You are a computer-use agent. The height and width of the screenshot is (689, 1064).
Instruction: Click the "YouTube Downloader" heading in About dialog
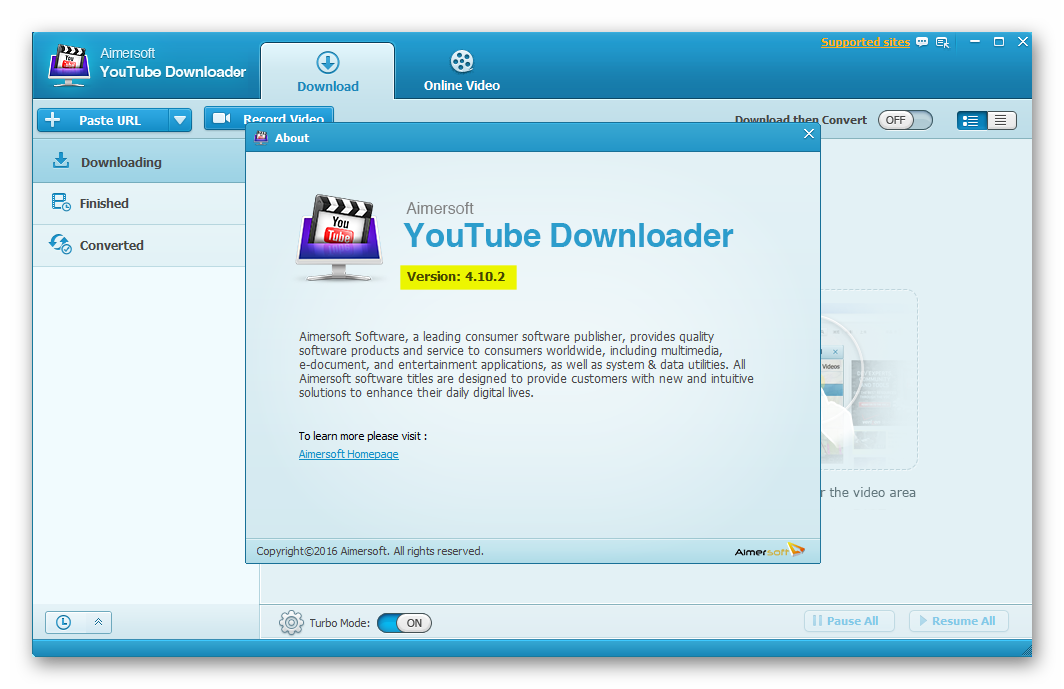[569, 236]
